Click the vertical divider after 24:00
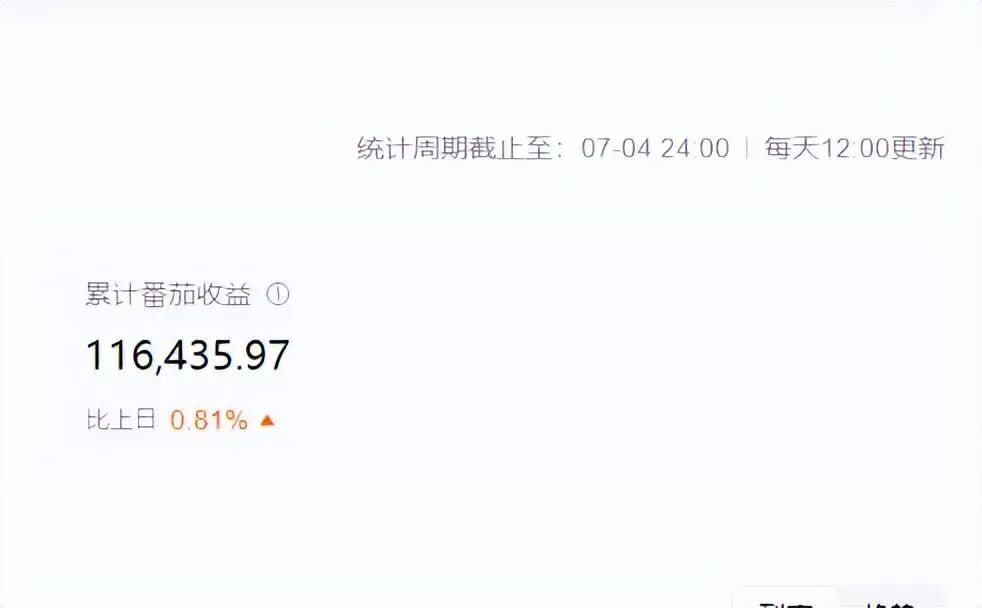982x608 pixels. tap(747, 149)
